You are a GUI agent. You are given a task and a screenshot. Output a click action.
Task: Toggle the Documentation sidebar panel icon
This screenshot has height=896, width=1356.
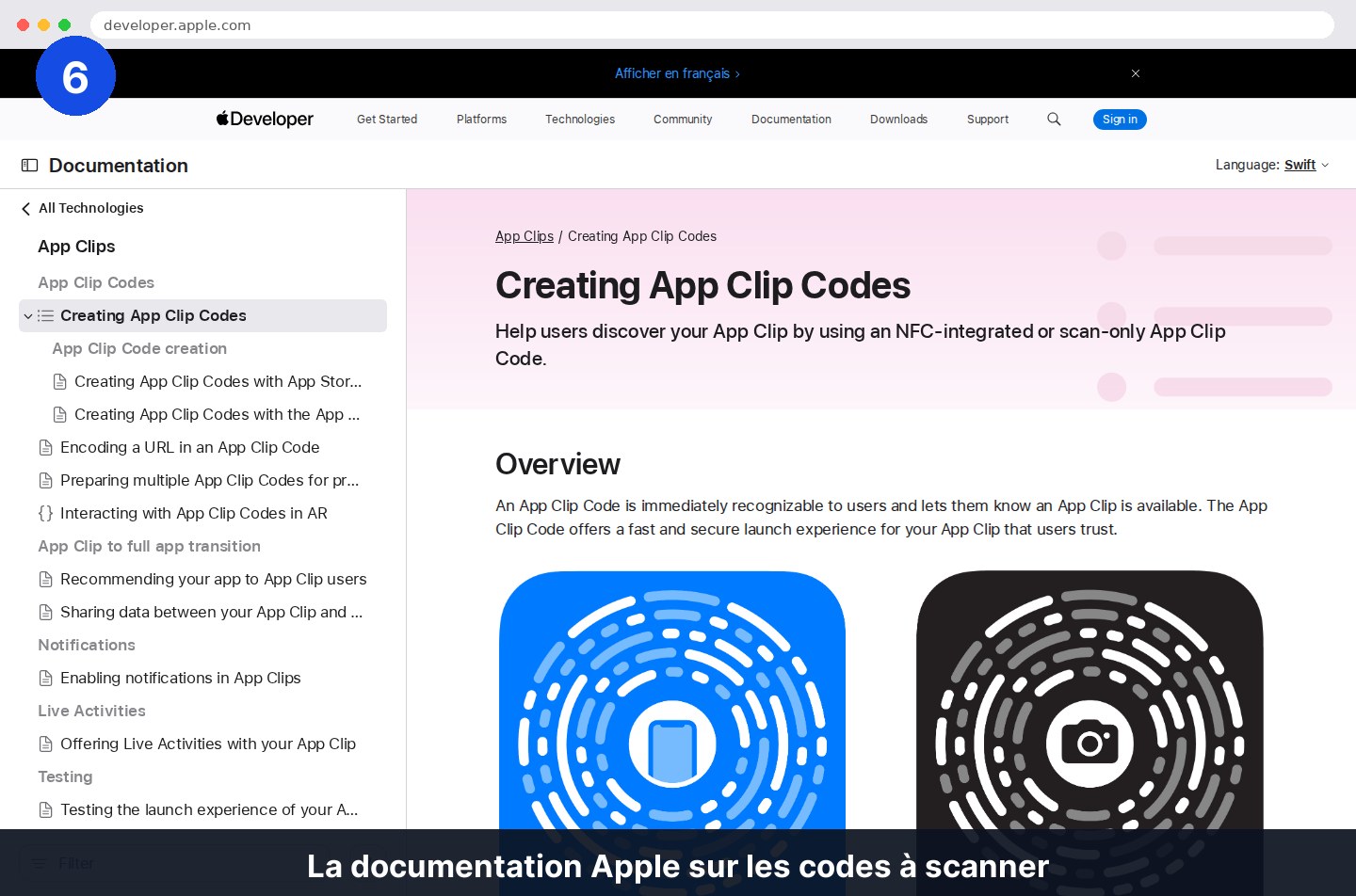pyautogui.click(x=29, y=166)
